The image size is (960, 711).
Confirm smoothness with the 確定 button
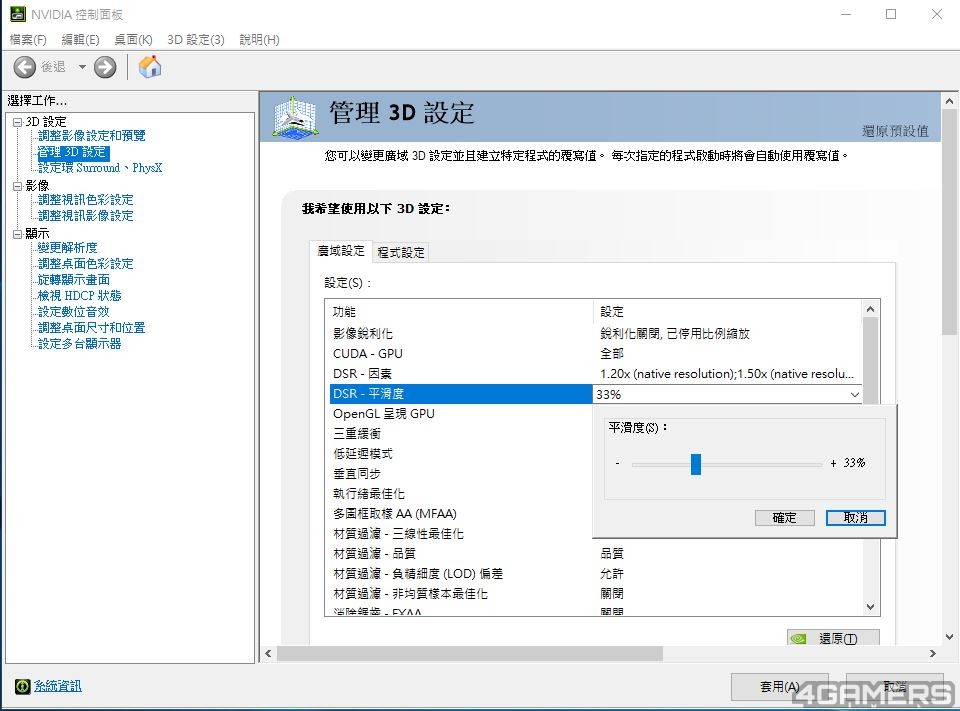[x=784, y=518]
